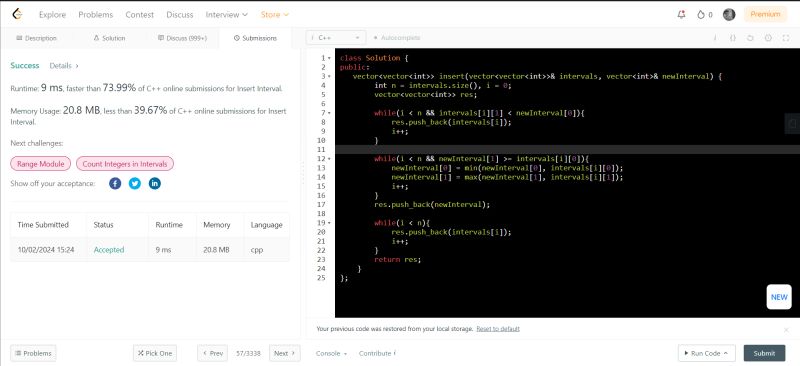The height and width of the screenshot is (366, 800).
Task: Open Count Integers in Intervals challenge
Action: tap(125, 164)
